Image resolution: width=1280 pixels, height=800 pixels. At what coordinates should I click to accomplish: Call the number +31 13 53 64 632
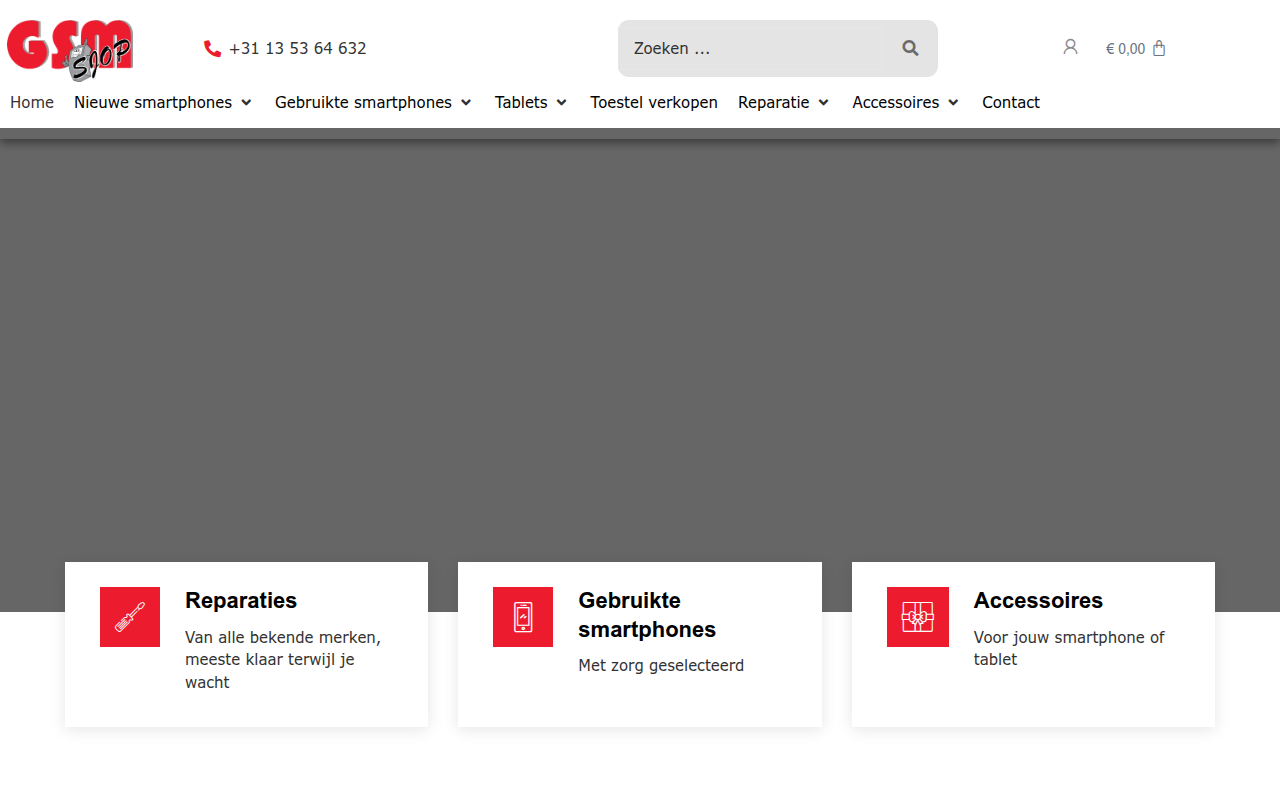(298, 48)
